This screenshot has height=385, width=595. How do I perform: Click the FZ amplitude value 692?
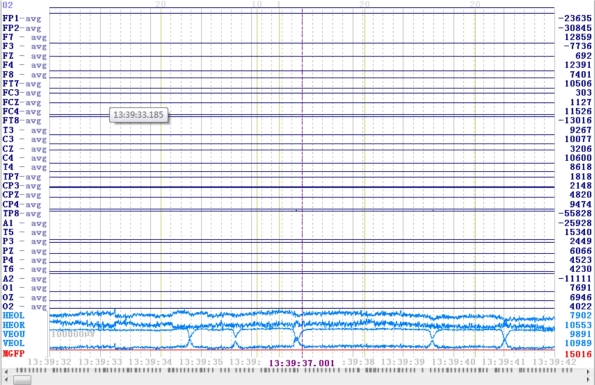[x=583, y=56]
